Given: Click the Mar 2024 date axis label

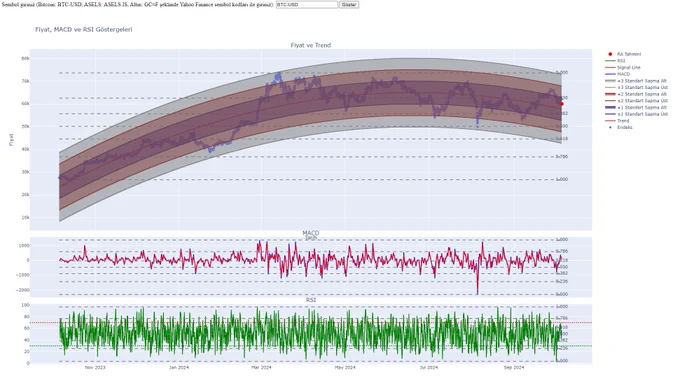Looking at the screenshot, I should 261,368.
